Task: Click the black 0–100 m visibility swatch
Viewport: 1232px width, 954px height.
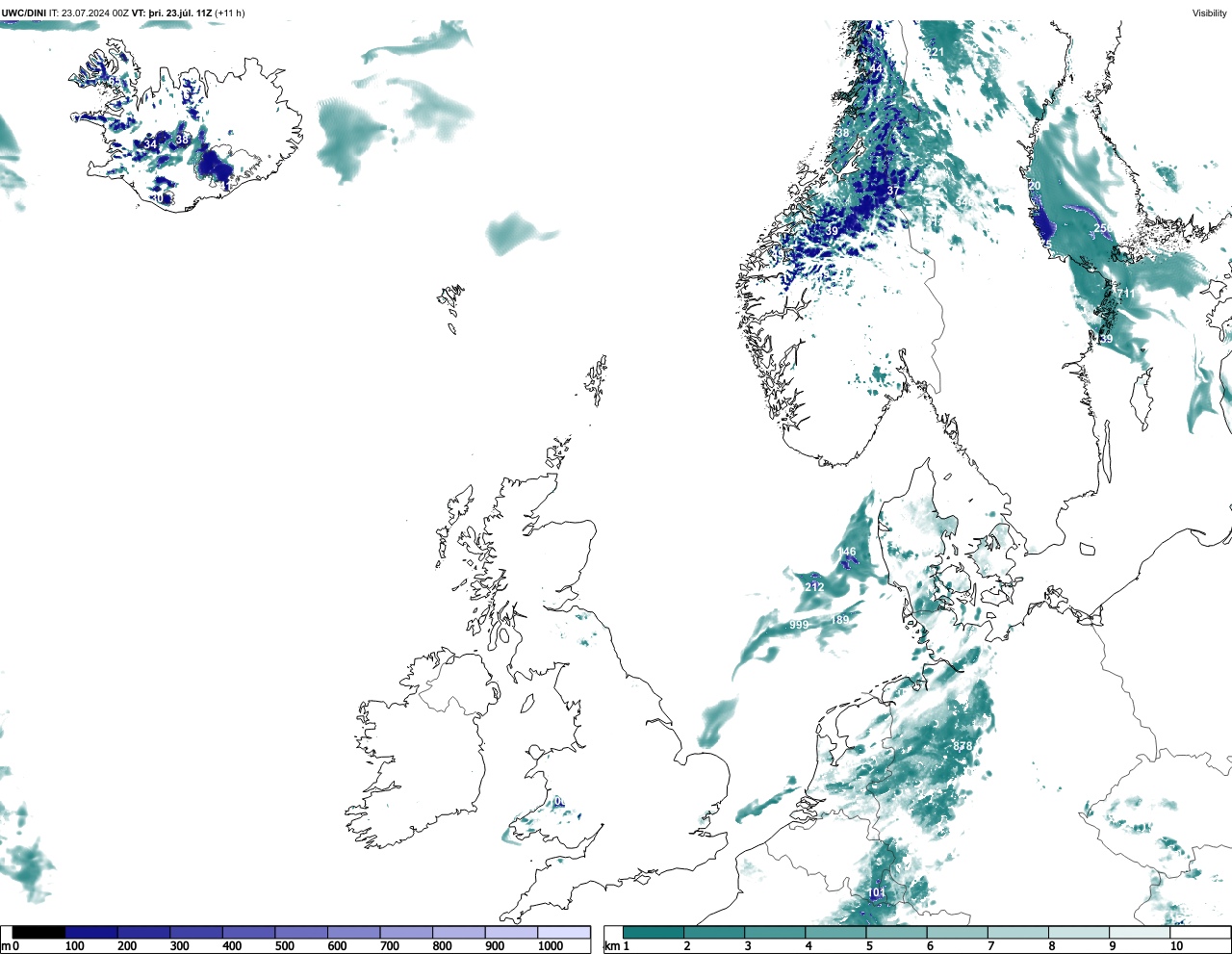Action: (x=39, y=932)
